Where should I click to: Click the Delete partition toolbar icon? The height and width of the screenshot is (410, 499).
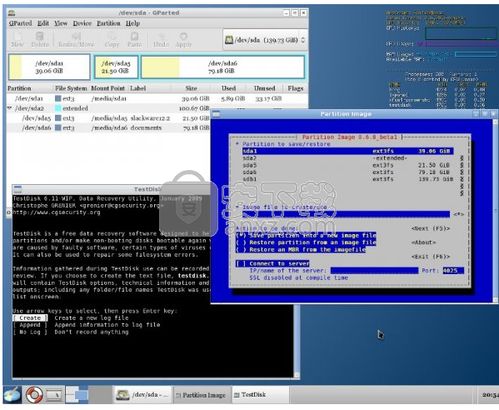[x=40, y=39]
